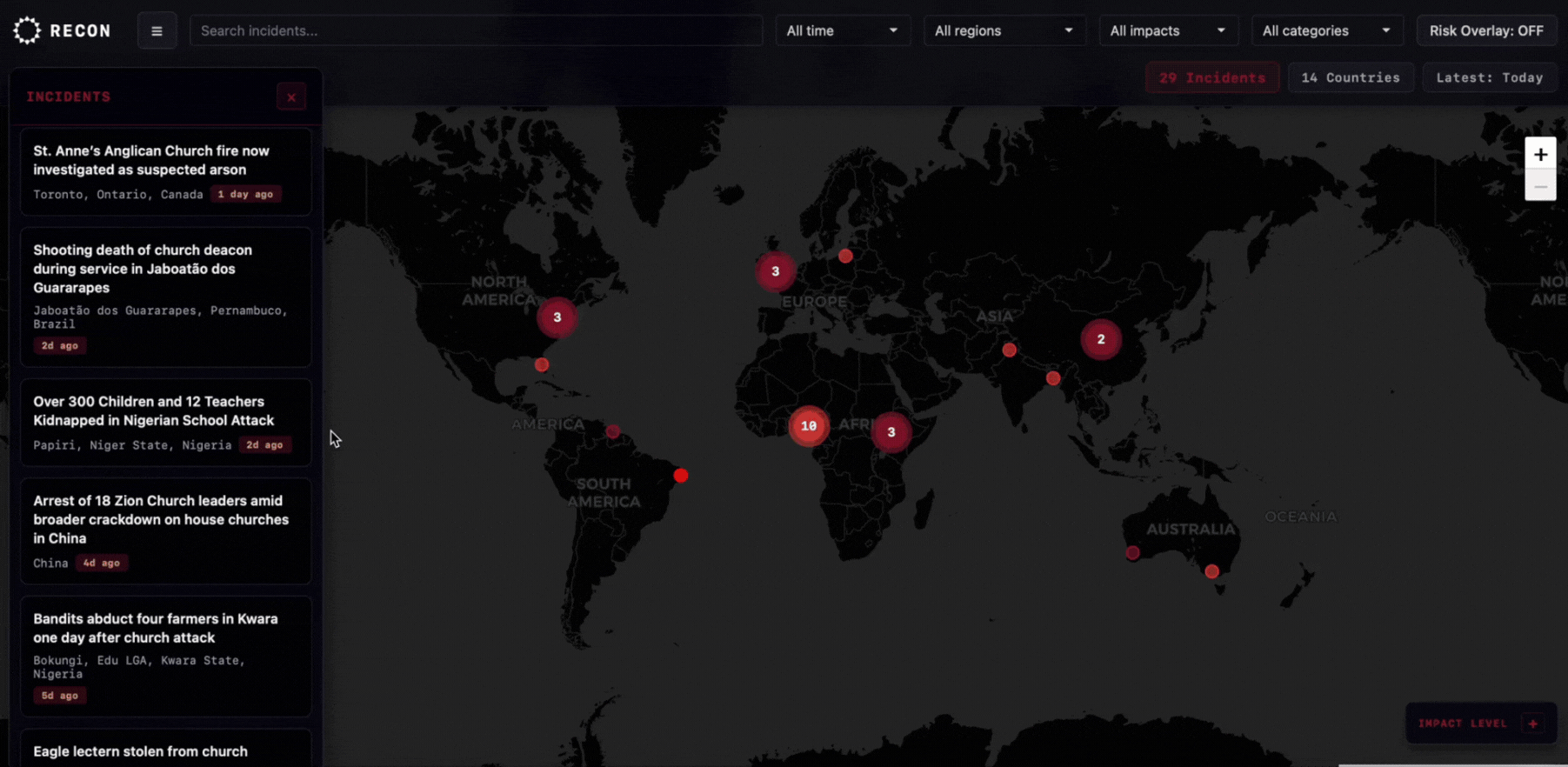Toggle the Risk Overlay button
The width and height of the screenshot is (1568, 767).
click(x=1486, y=30)
